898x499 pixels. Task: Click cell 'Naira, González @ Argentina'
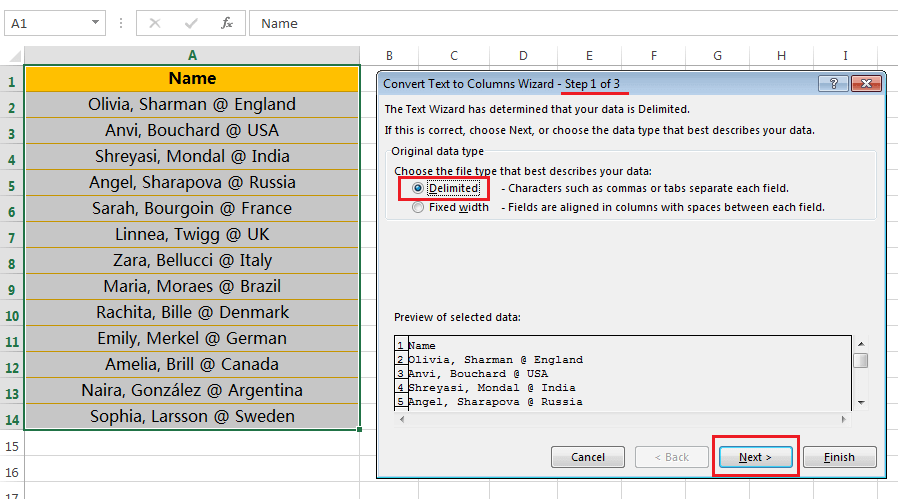192,390
